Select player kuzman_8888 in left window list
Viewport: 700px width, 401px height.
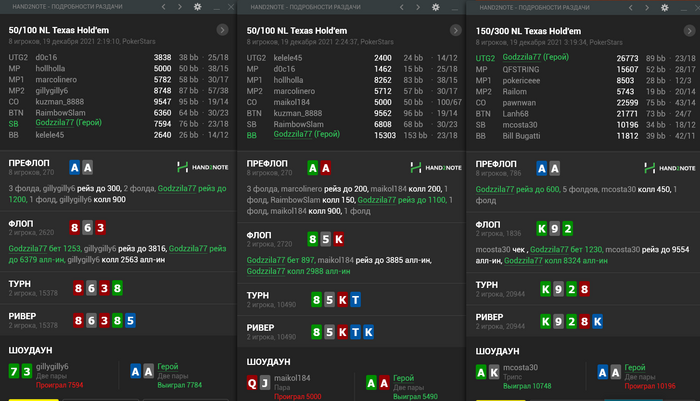(59, 102)
